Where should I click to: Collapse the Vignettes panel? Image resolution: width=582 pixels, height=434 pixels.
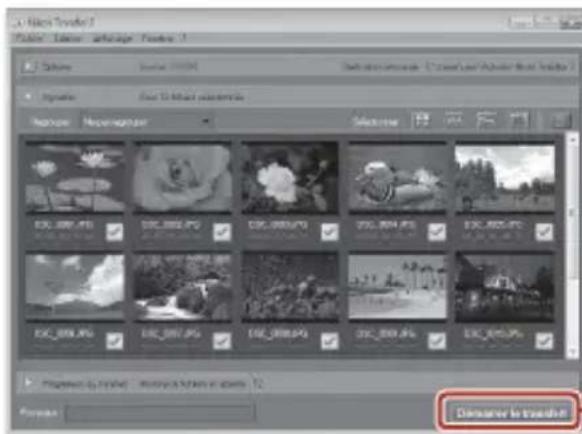pos(28,97)
